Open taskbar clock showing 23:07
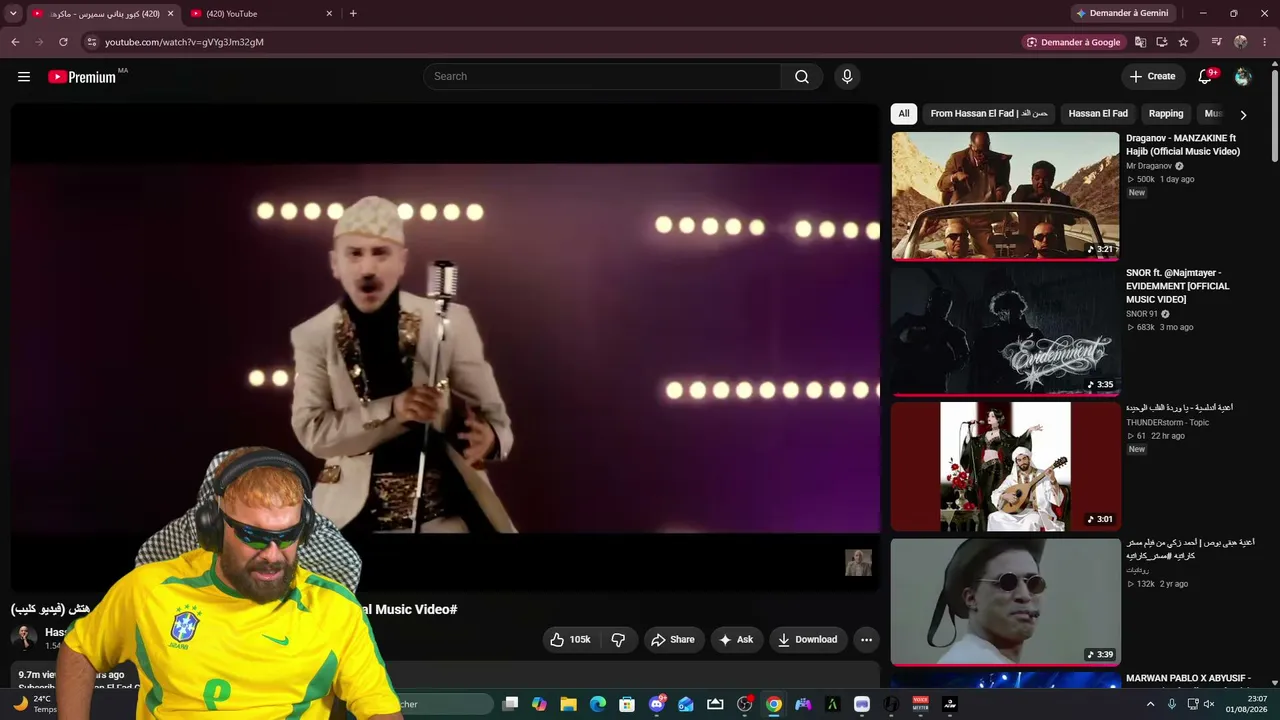The height and width of the screenshot is (720, 1280). (1248, 704)
